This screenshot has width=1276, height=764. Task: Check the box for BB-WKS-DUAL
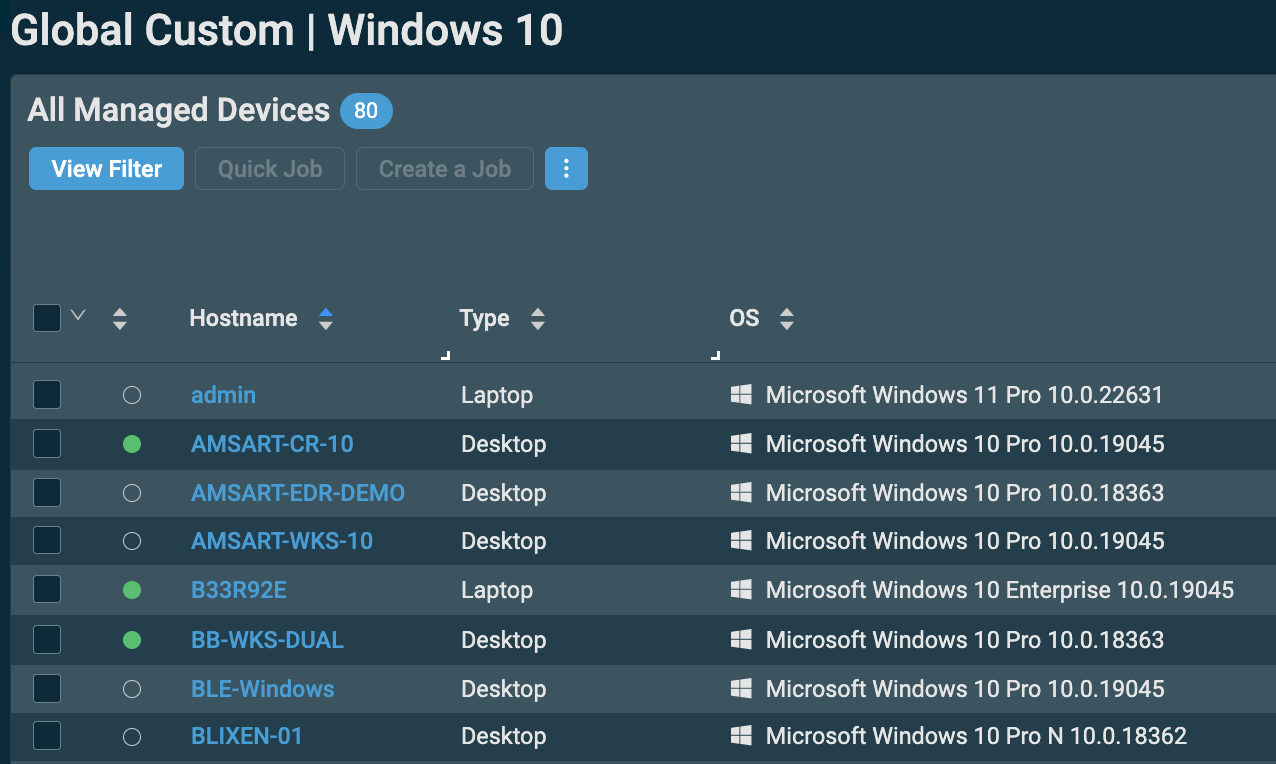(47, 639)
